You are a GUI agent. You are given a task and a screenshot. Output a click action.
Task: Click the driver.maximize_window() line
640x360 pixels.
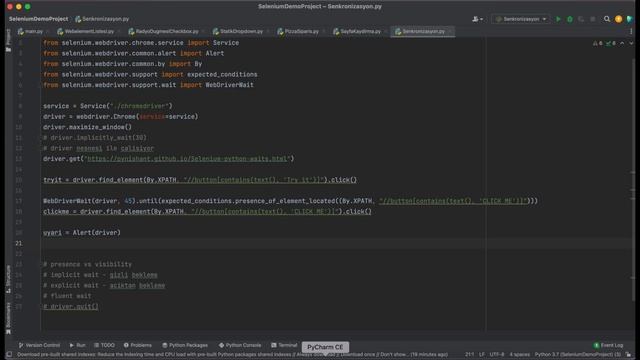(x=87, y=127)
